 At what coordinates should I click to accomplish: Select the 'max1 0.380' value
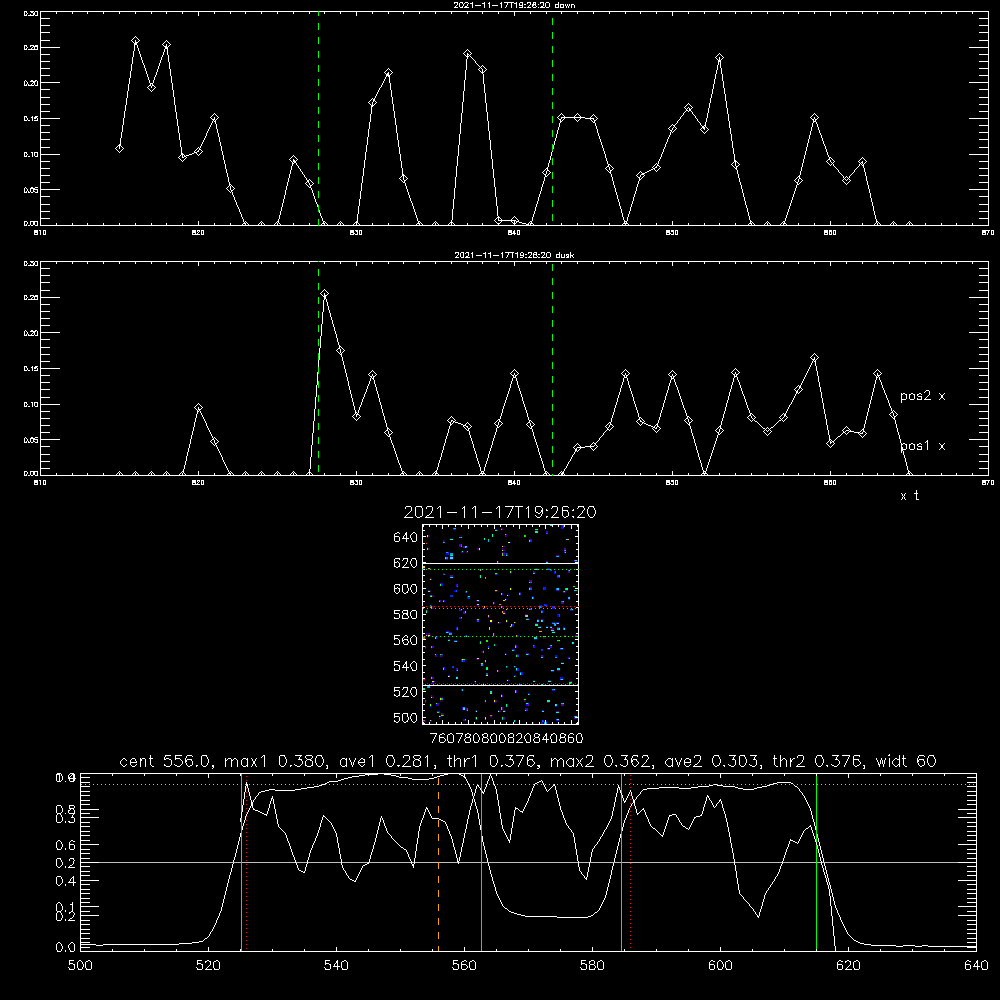pos(276,761)
